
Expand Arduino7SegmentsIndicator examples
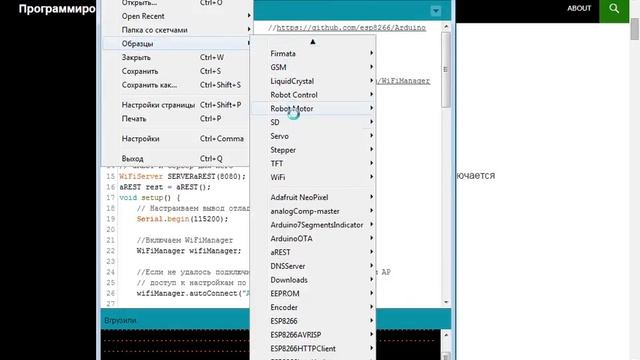click(313, 225)
